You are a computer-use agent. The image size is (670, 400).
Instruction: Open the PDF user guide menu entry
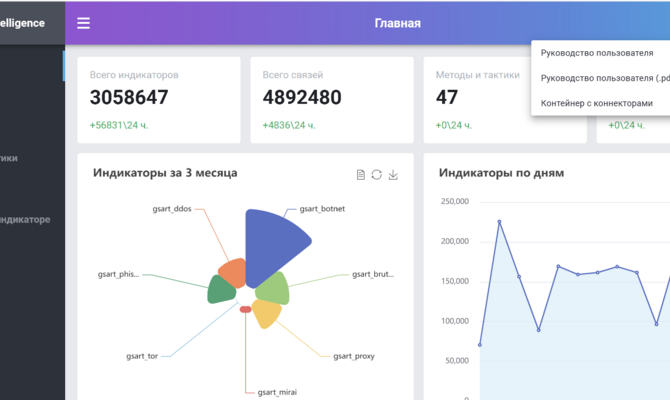tap(600, 78)
